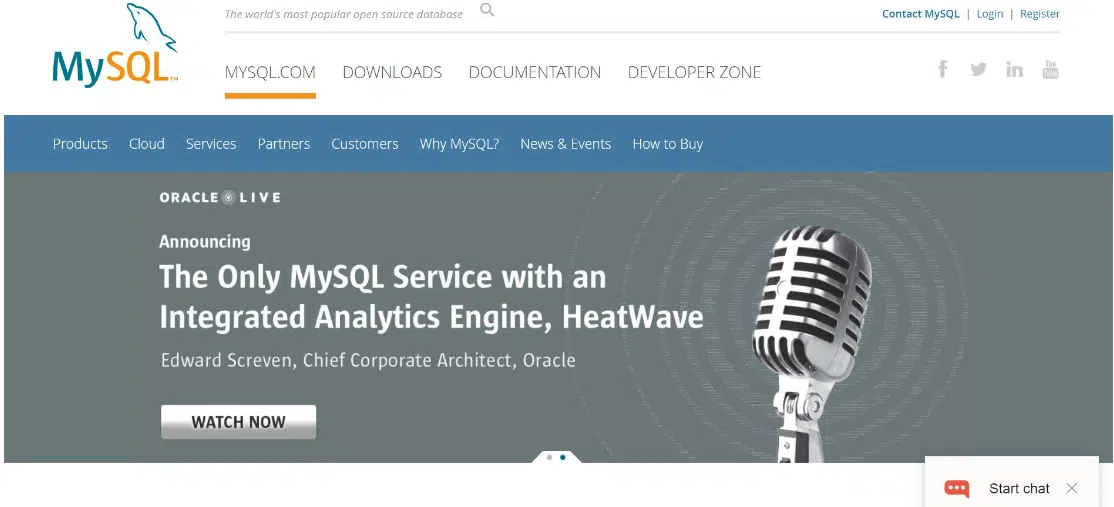Open the MySQL Twitter icon
The width and height of the screenshot is (1114, 507).
(x=978, y=69)
